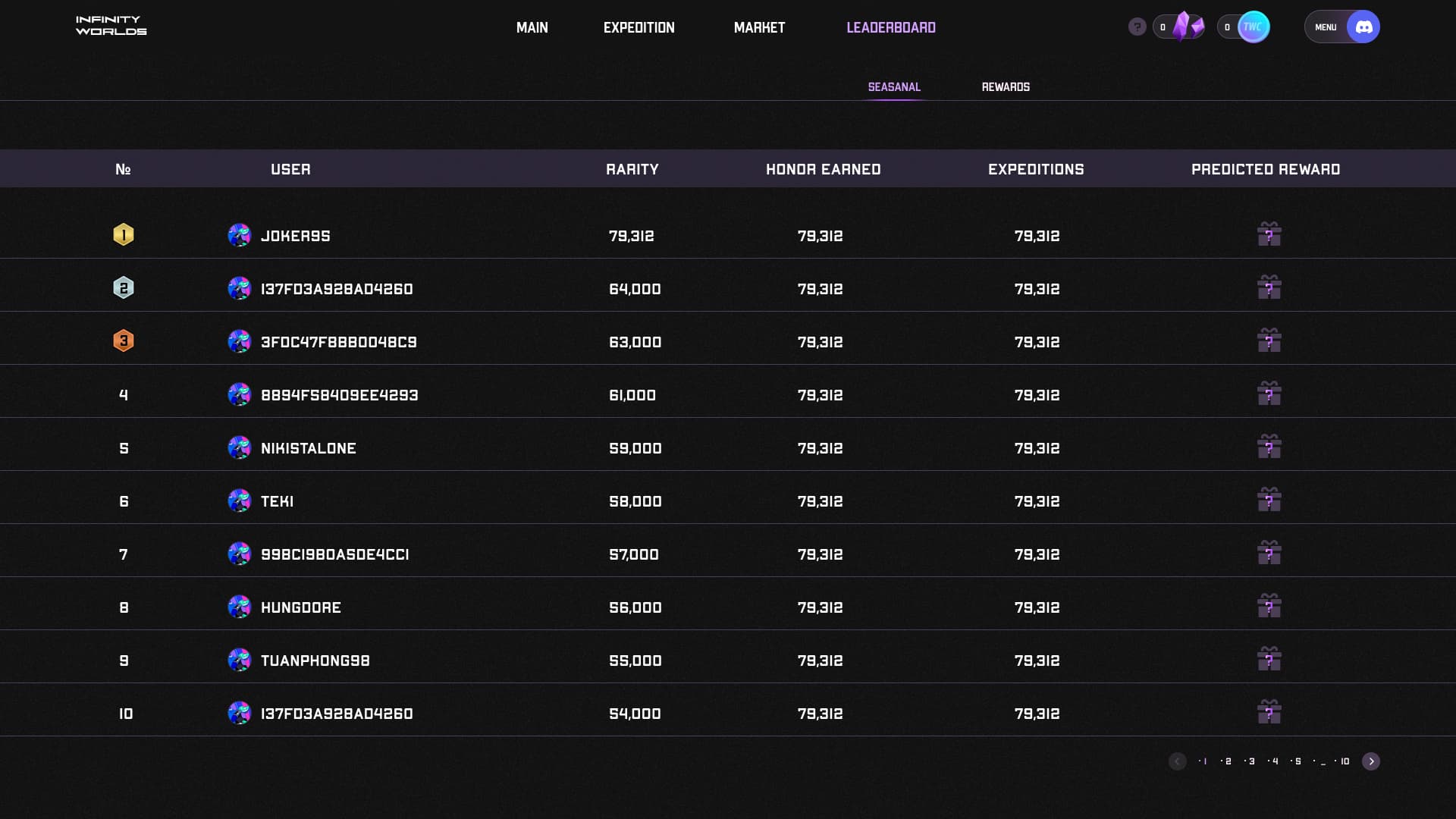This screenshot has height=819, width=1456.
Task: Click the gold rank 1 medal
Action: pos(124,235)
